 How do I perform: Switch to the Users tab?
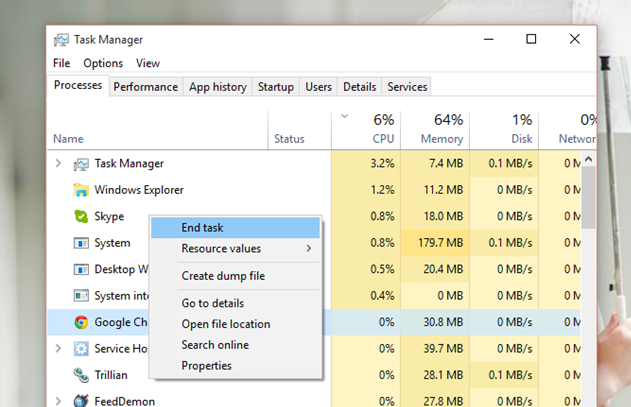(318, 87)
